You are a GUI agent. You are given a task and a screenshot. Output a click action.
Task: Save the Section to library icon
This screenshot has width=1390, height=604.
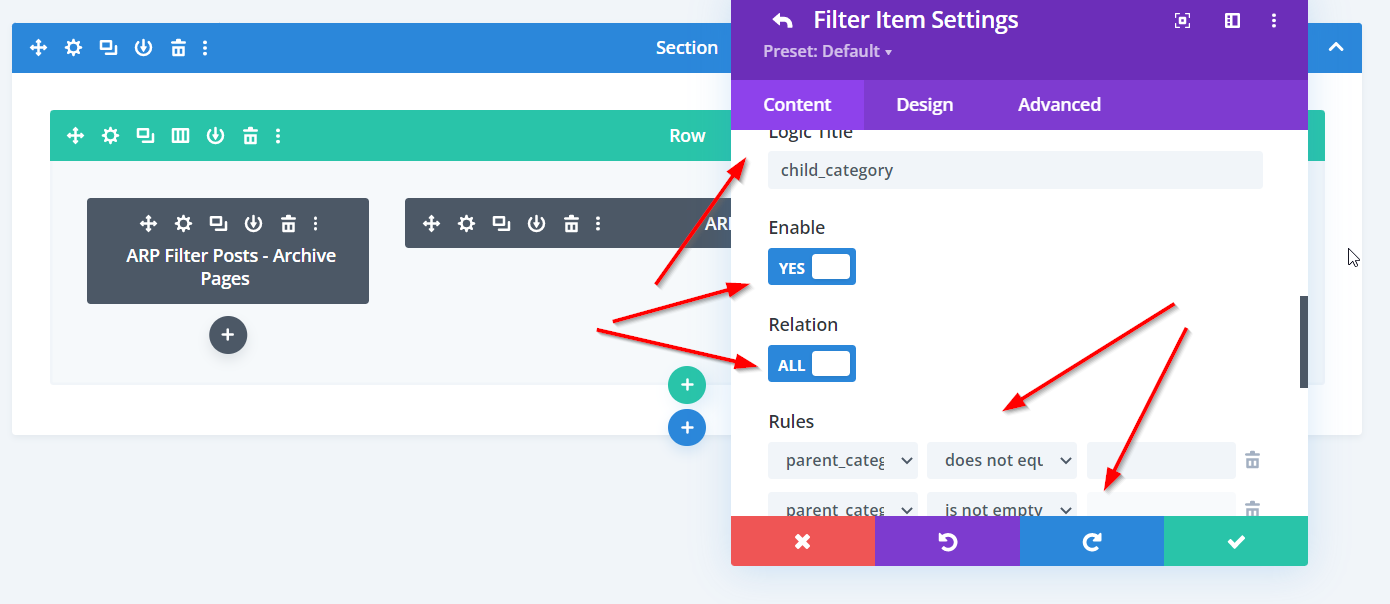[x=143, y=47]
